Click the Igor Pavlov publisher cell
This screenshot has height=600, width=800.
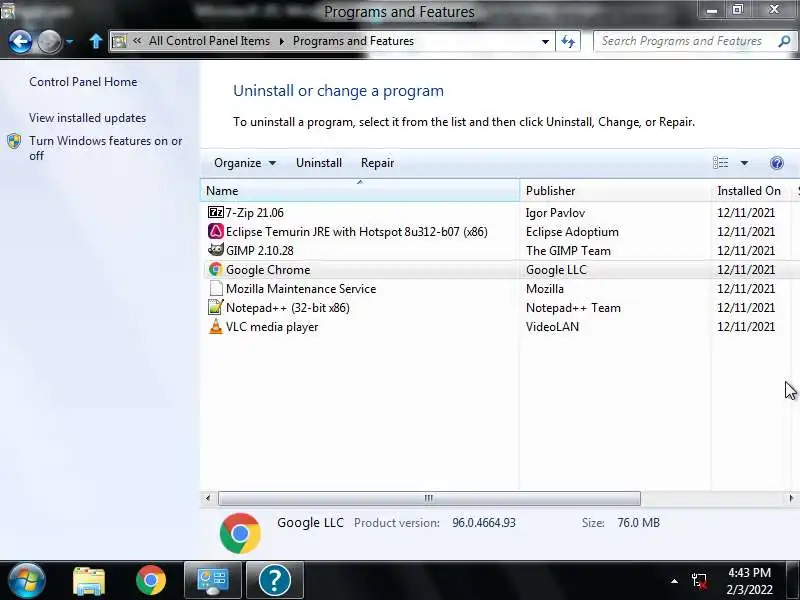pyautogui.click(x=556, y=213)
